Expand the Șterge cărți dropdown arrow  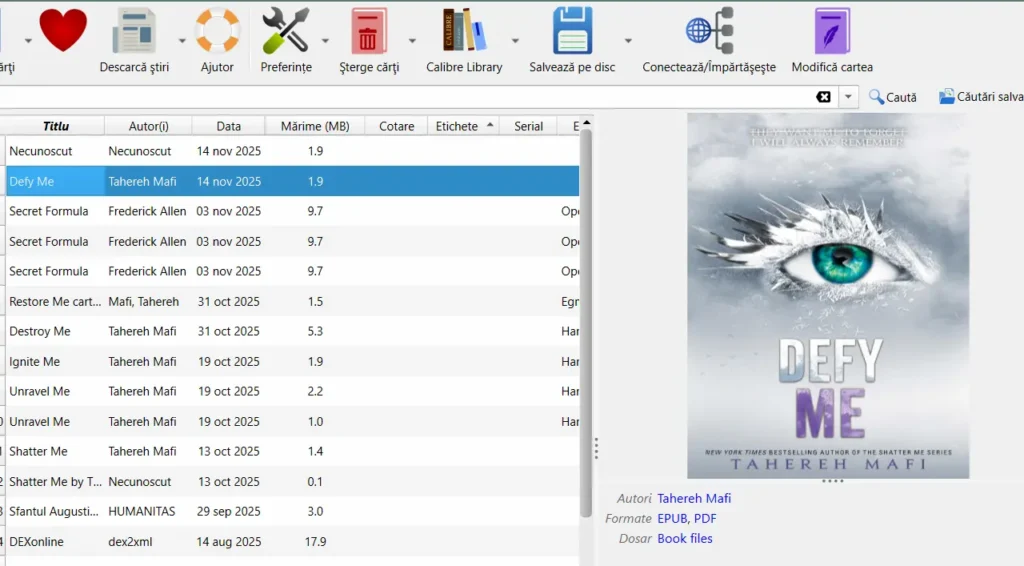click(412, 41)
